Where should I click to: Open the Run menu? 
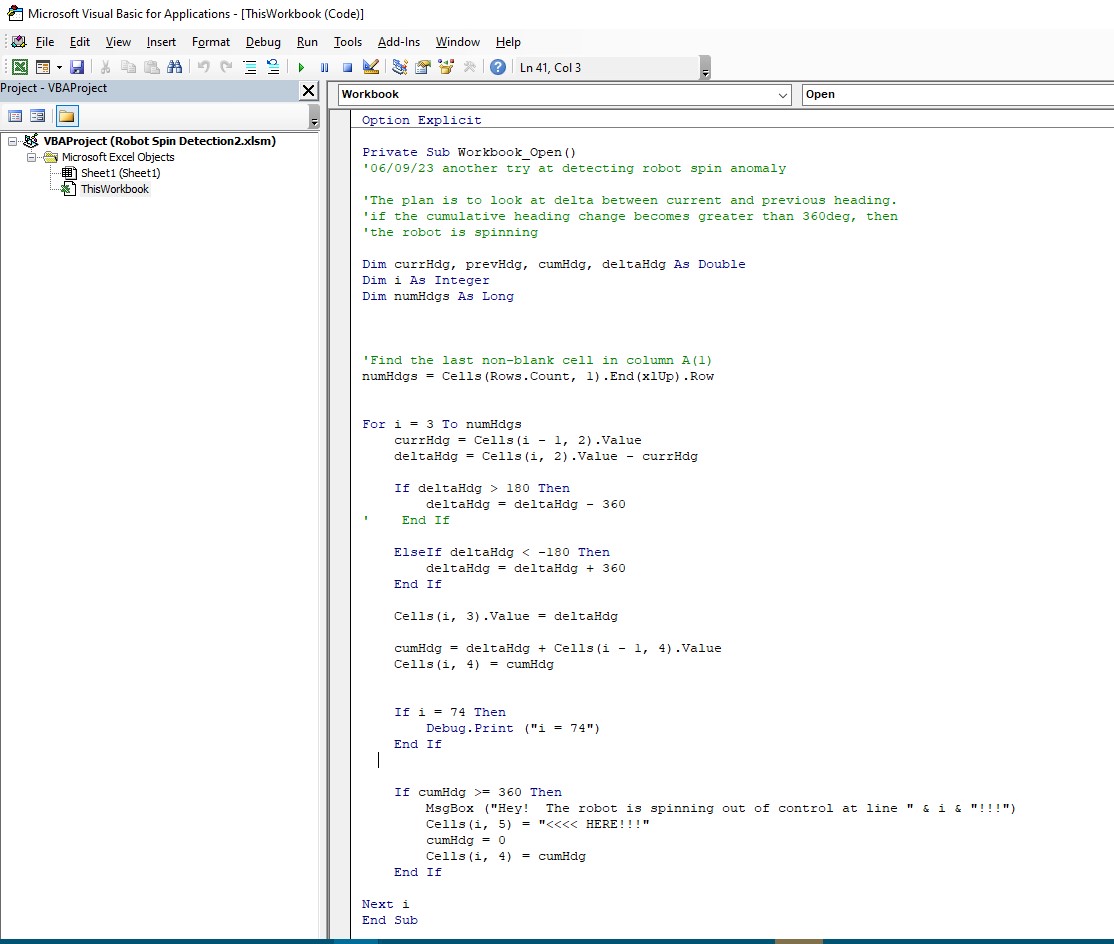307,42
